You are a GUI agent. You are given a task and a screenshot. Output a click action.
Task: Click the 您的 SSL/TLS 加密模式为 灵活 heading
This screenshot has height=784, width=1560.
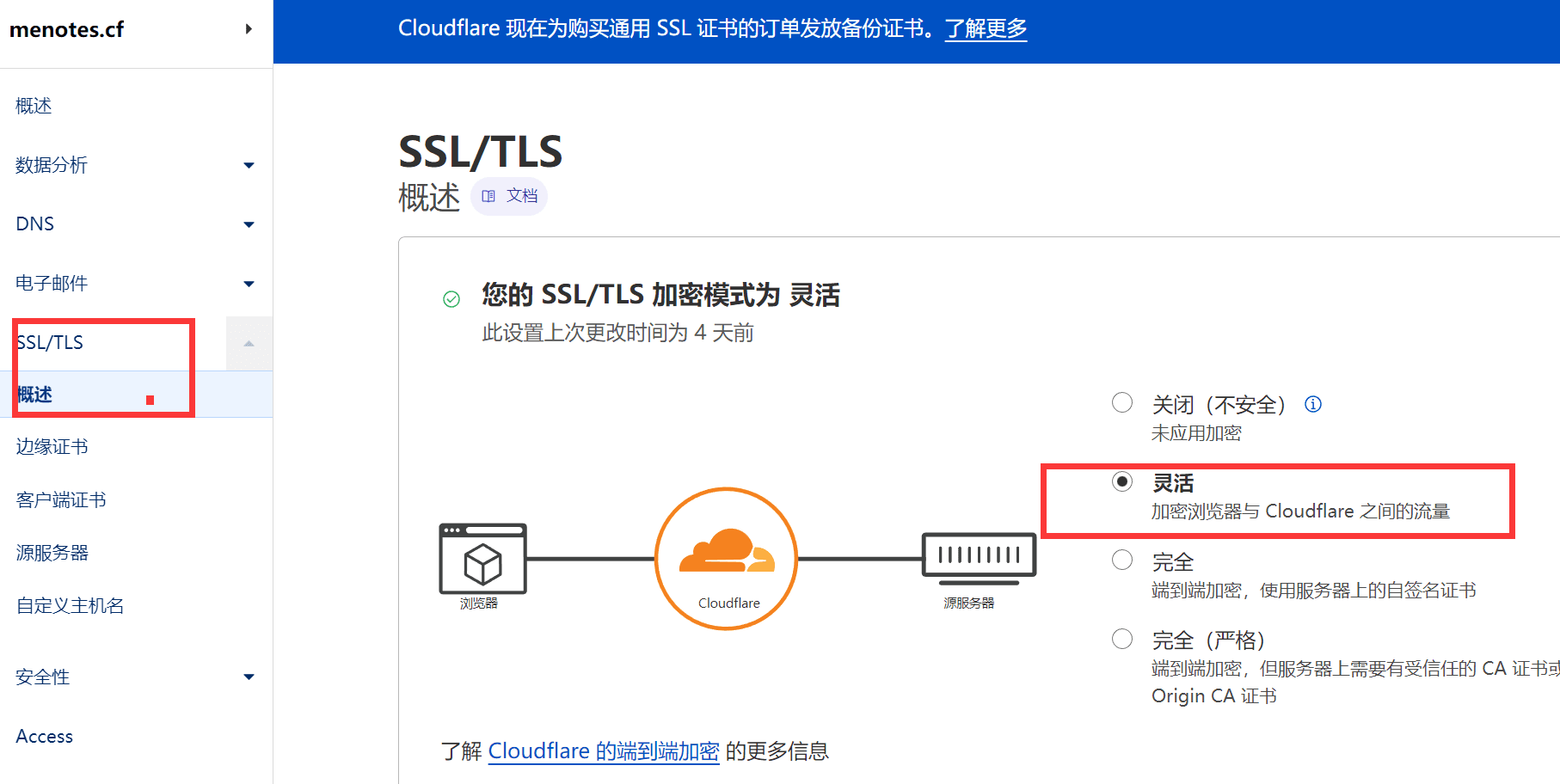pos(660,295)
